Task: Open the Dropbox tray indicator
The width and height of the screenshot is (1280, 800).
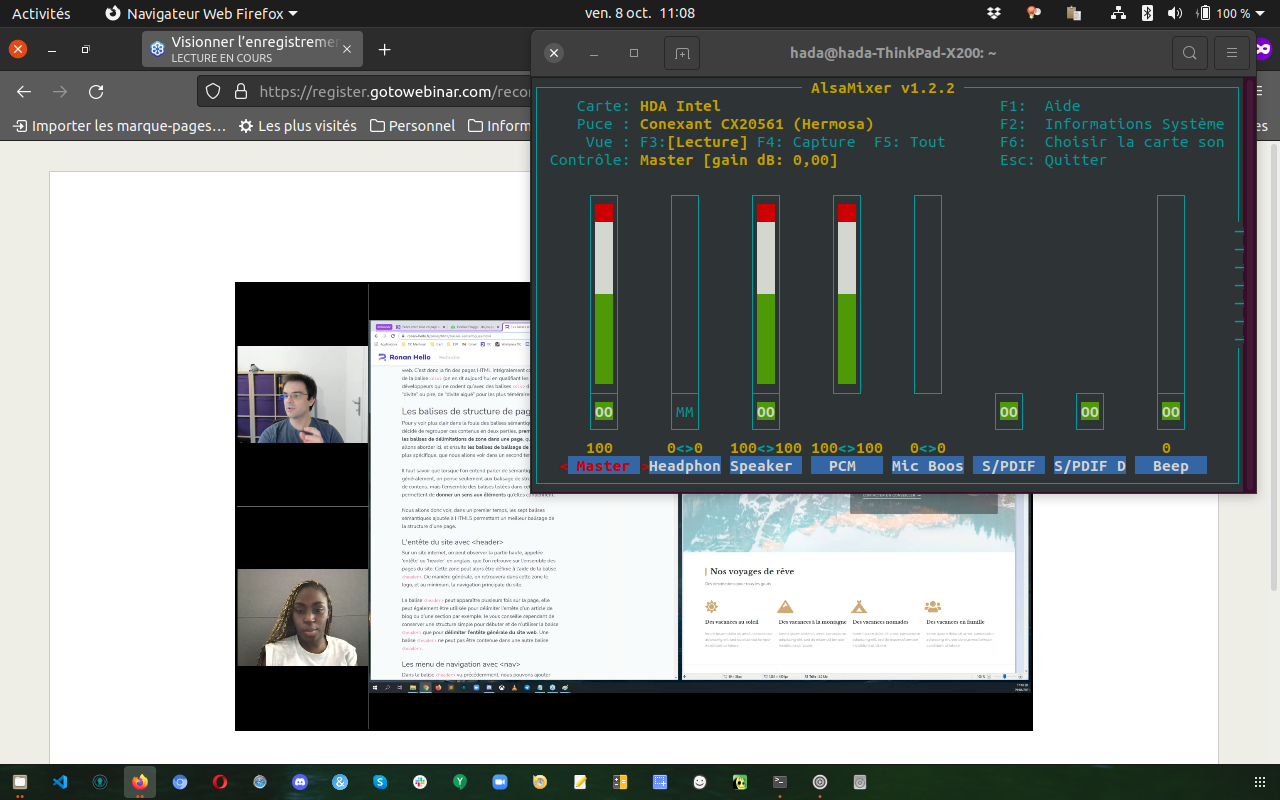Action: 994,13
